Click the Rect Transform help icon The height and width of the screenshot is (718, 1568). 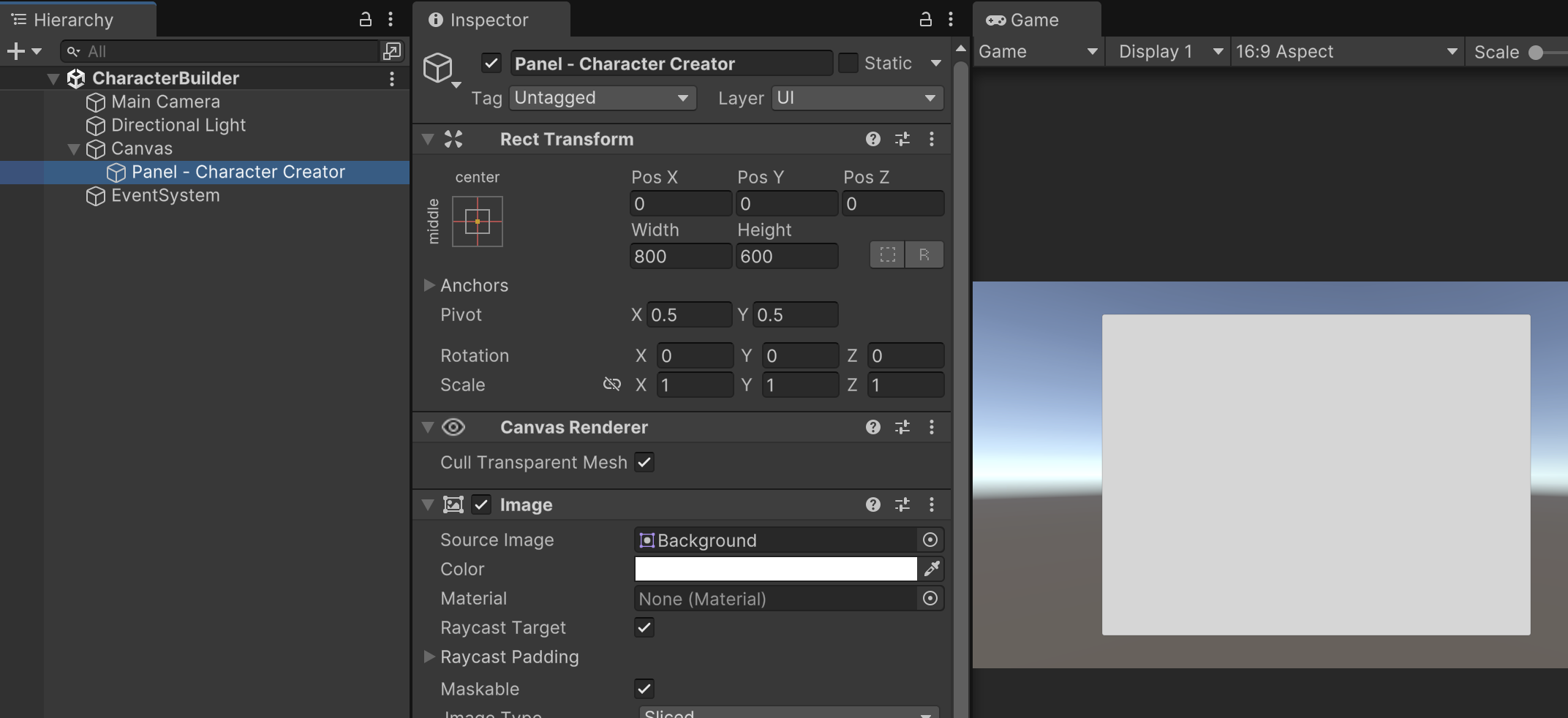pos(872,139)
